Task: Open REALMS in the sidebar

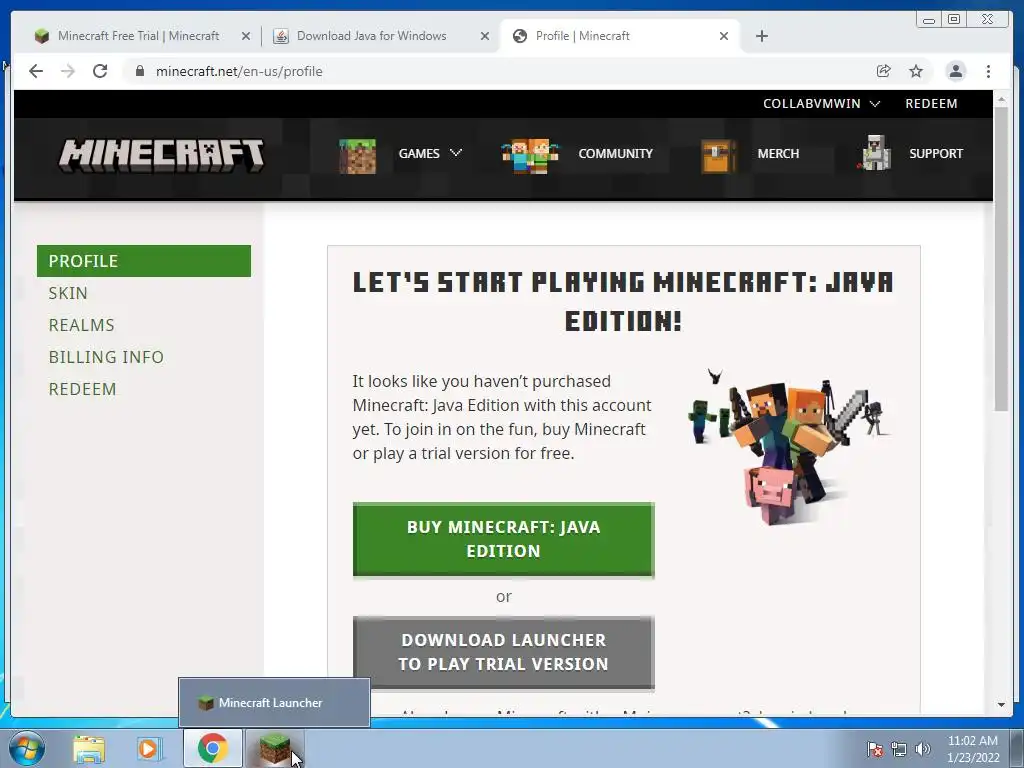Action: (x=82, y=325)
